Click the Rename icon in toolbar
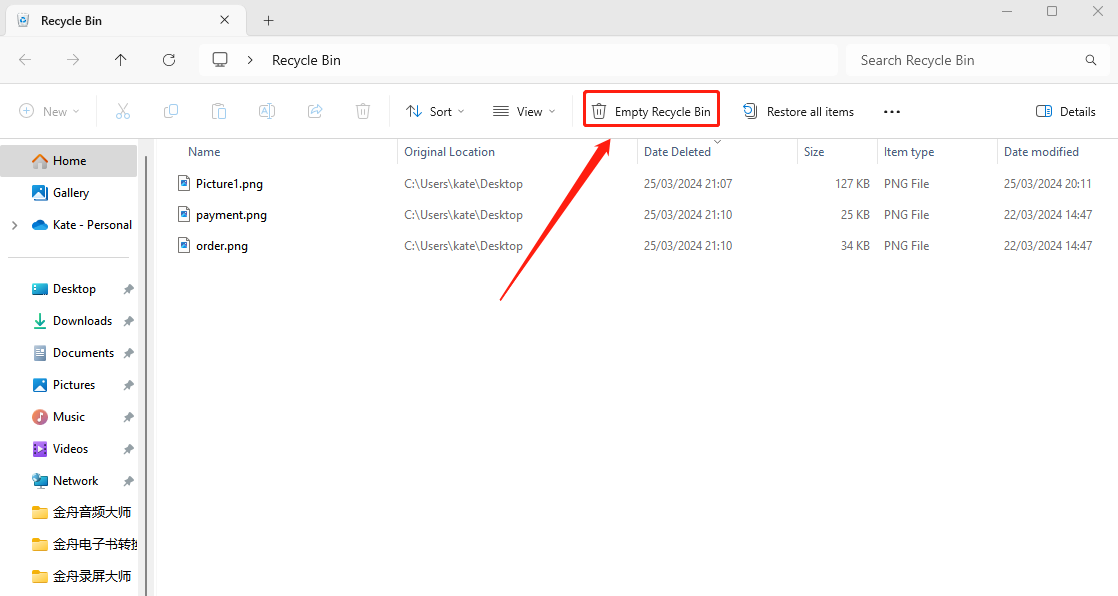1118x596 pixels. tap(267, 111)
